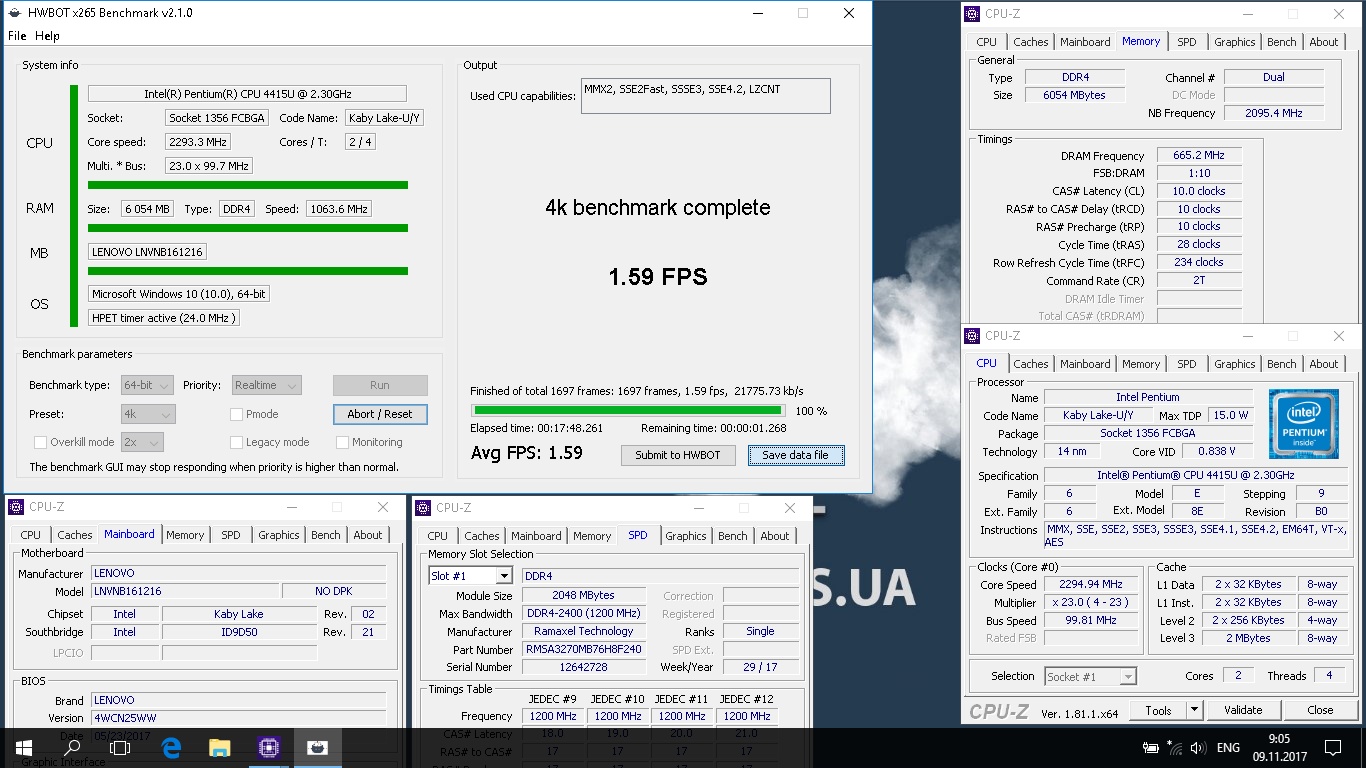Open the Tools dropdown arrow in CPU-Z
The width and height of the screenshot is (1366, 768).
click(1194, 710)
